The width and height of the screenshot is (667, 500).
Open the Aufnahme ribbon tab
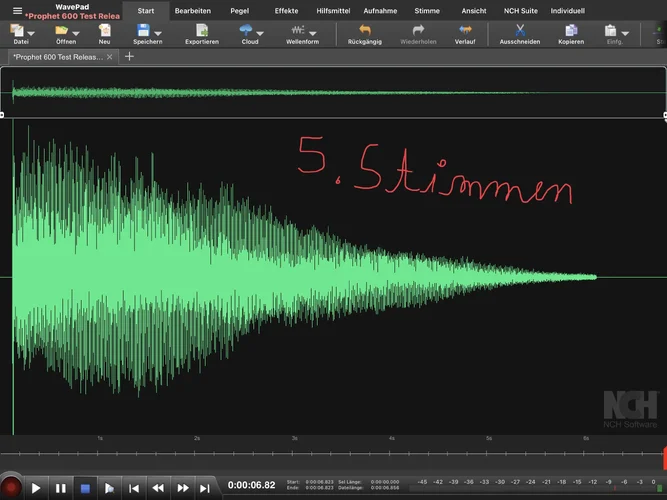pyautogui.click(x=381, y=10)
